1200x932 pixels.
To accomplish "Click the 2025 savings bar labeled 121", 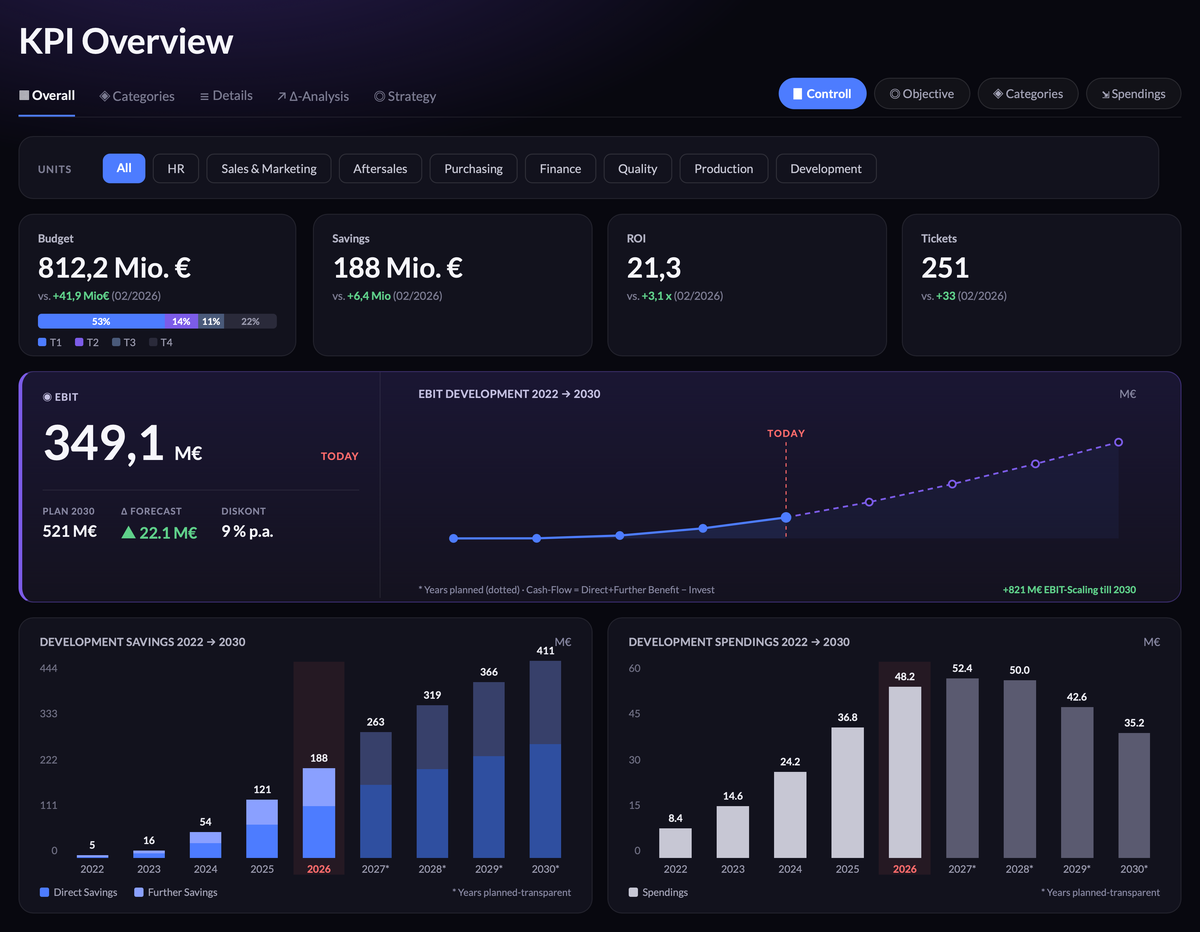I will coord(262,829).
